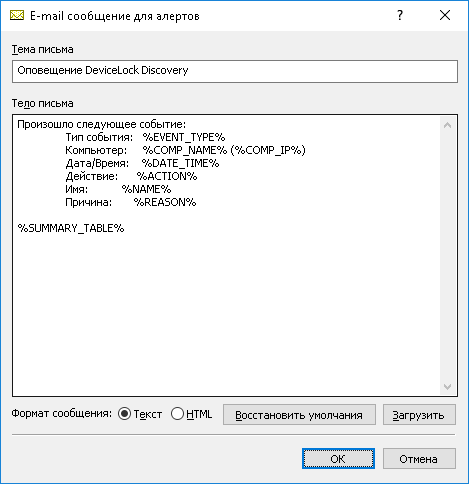Viewport: 469px width, 484px height.
Task: Click the Загрузить button
Action: pos(419,415)
